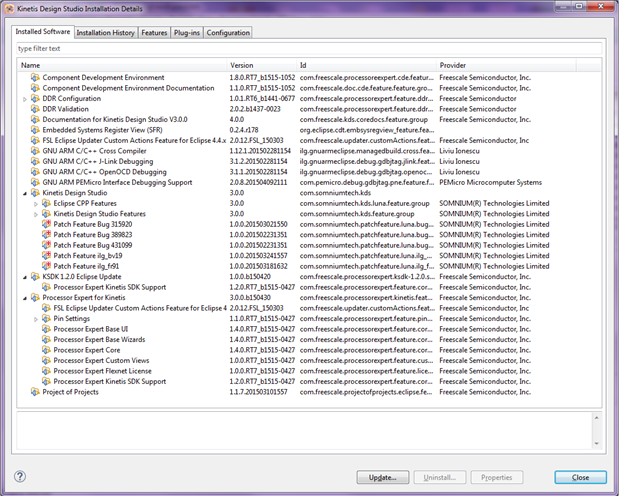Open help with the question mark icon
The height and width of the screenshot is (496, 619).
pyautogui.click(x=20, y=476)
